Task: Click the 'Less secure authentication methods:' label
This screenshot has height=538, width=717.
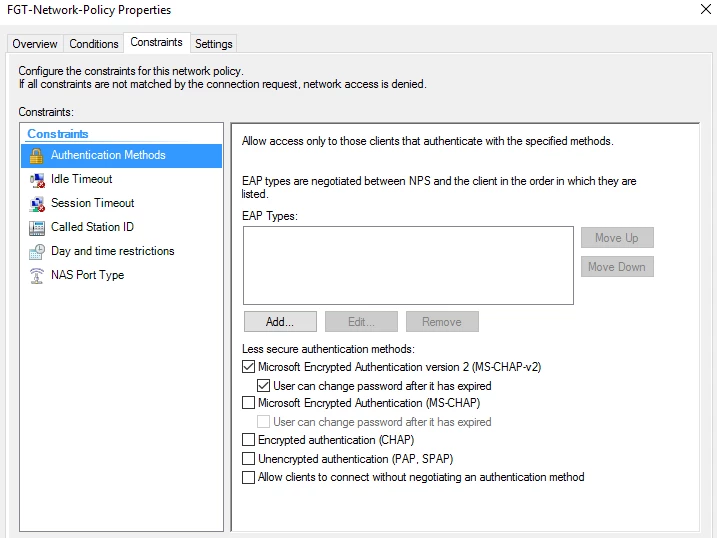Action: 328,349
